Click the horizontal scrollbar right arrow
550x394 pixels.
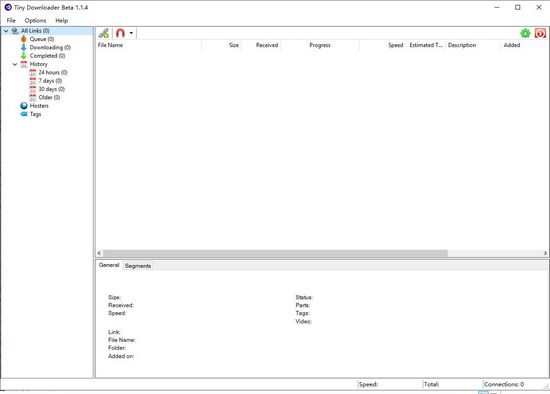click(x=545, y=253)
